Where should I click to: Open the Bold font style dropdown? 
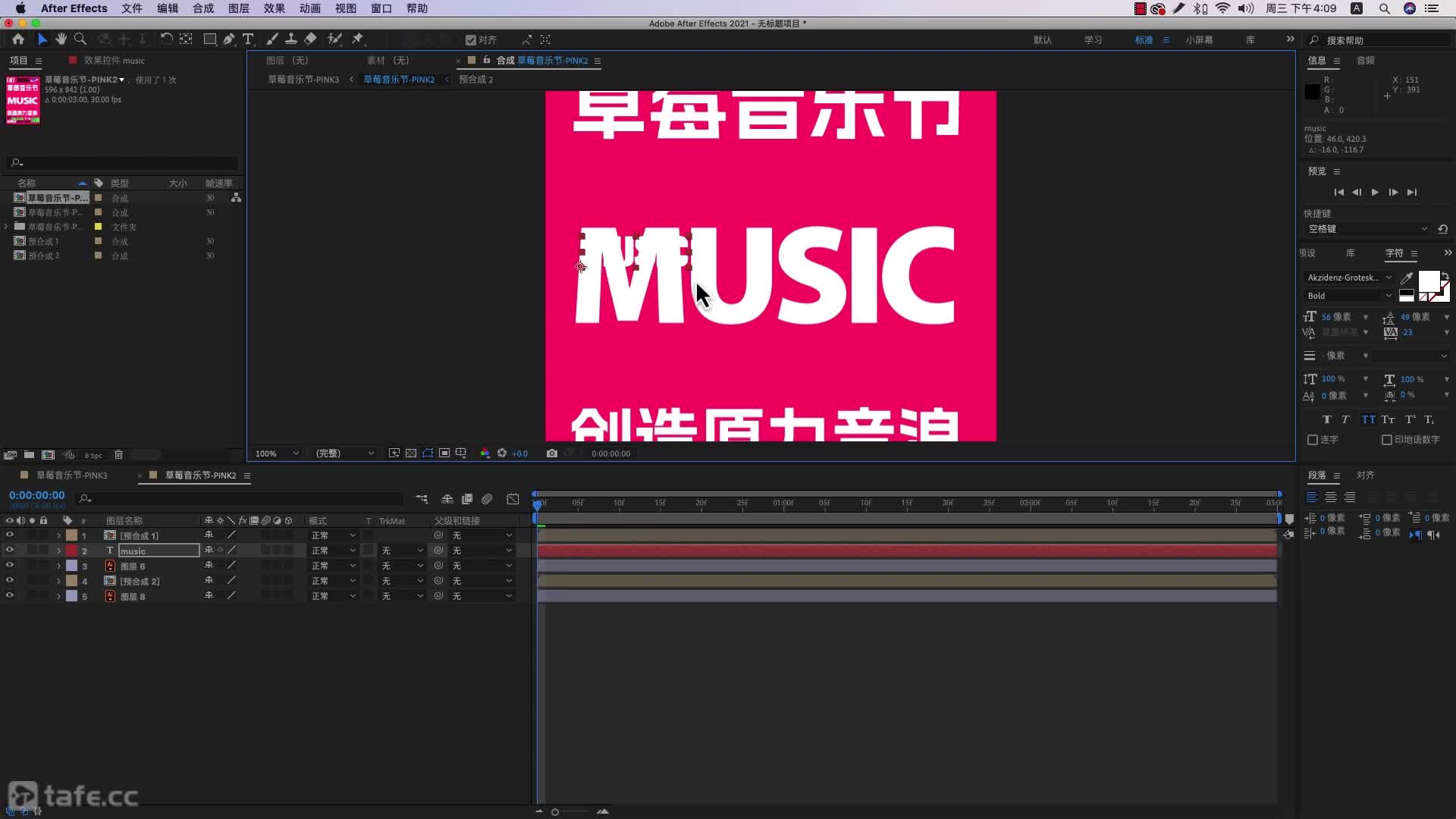pyautogui.click(x=1349, y=296)
